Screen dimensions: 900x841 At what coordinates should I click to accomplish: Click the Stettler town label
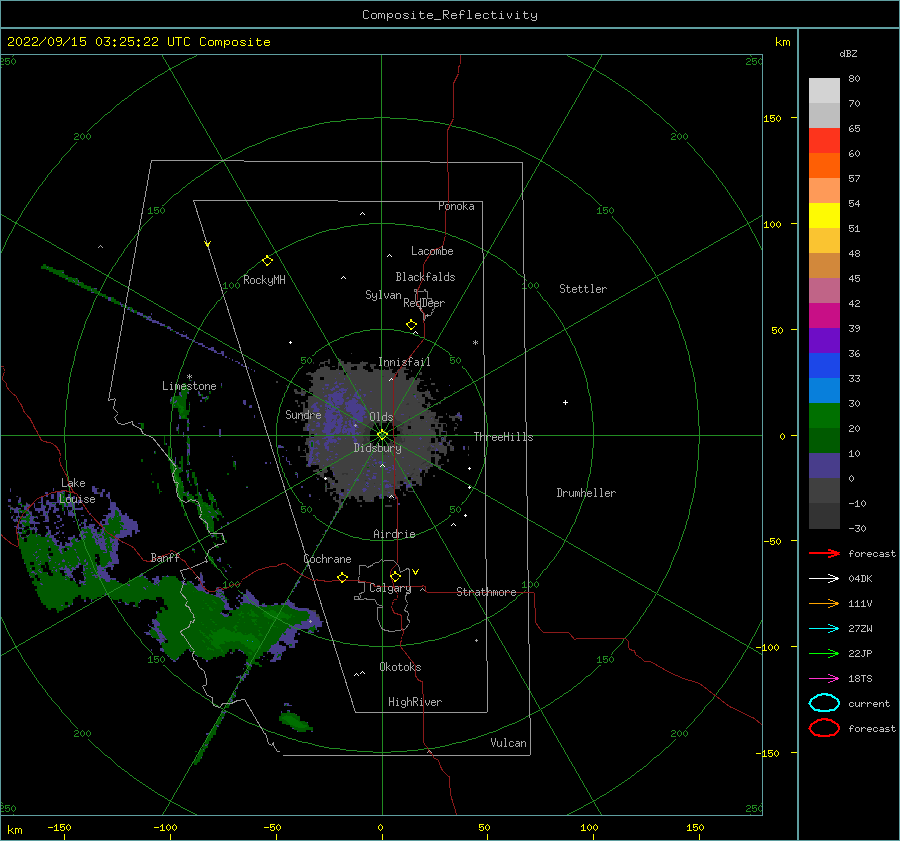583,289
